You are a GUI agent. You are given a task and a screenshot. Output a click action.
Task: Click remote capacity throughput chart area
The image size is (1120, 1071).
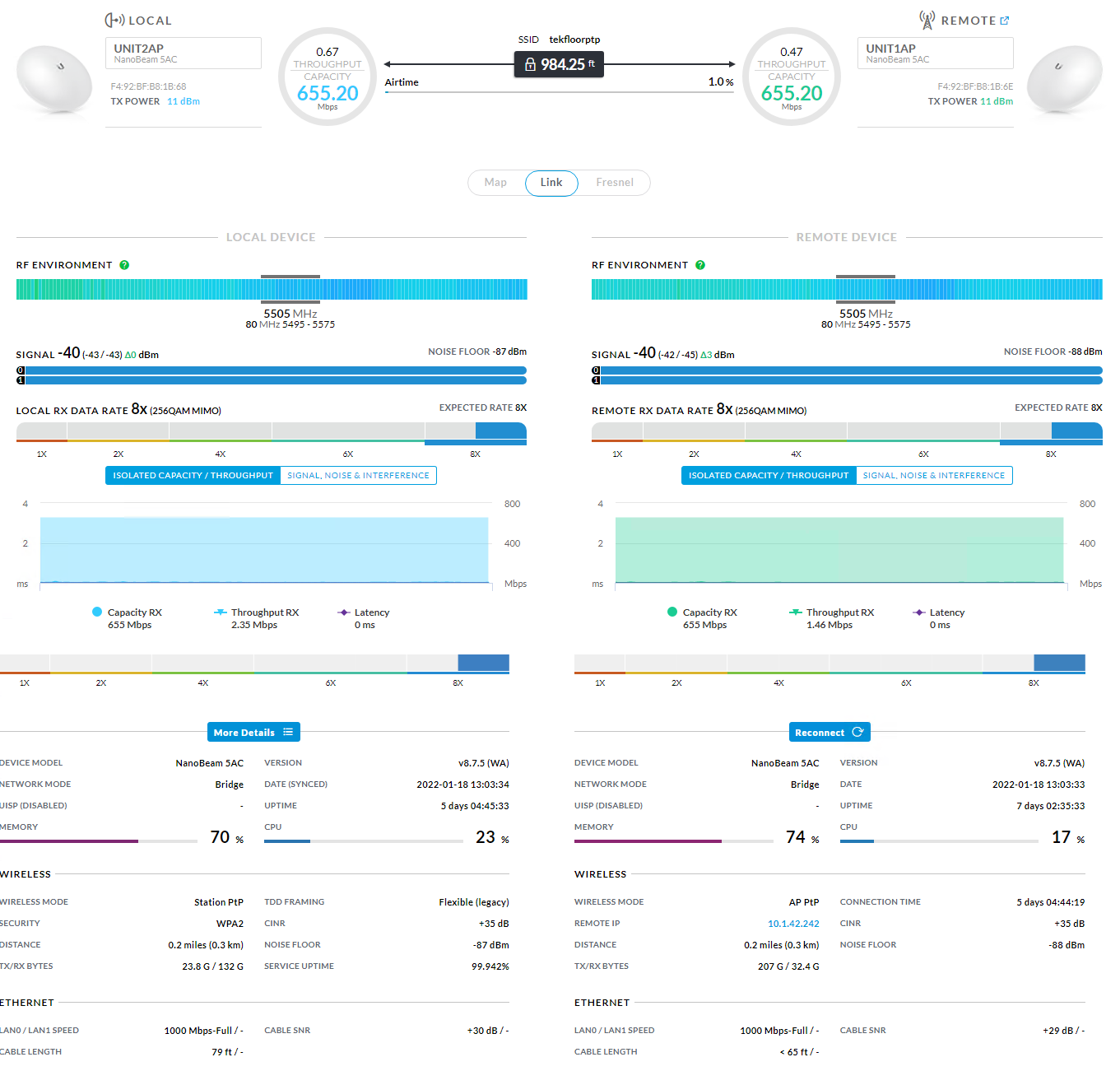839,543
